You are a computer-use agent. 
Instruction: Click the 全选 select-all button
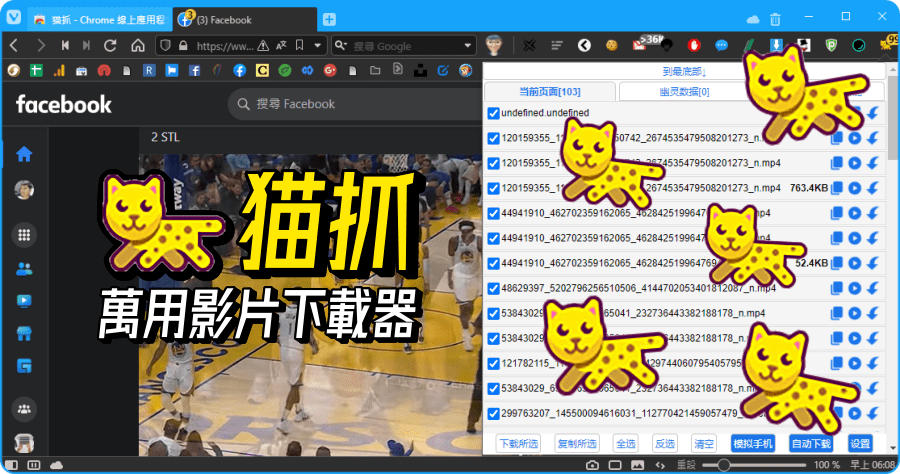click(626, 444)
